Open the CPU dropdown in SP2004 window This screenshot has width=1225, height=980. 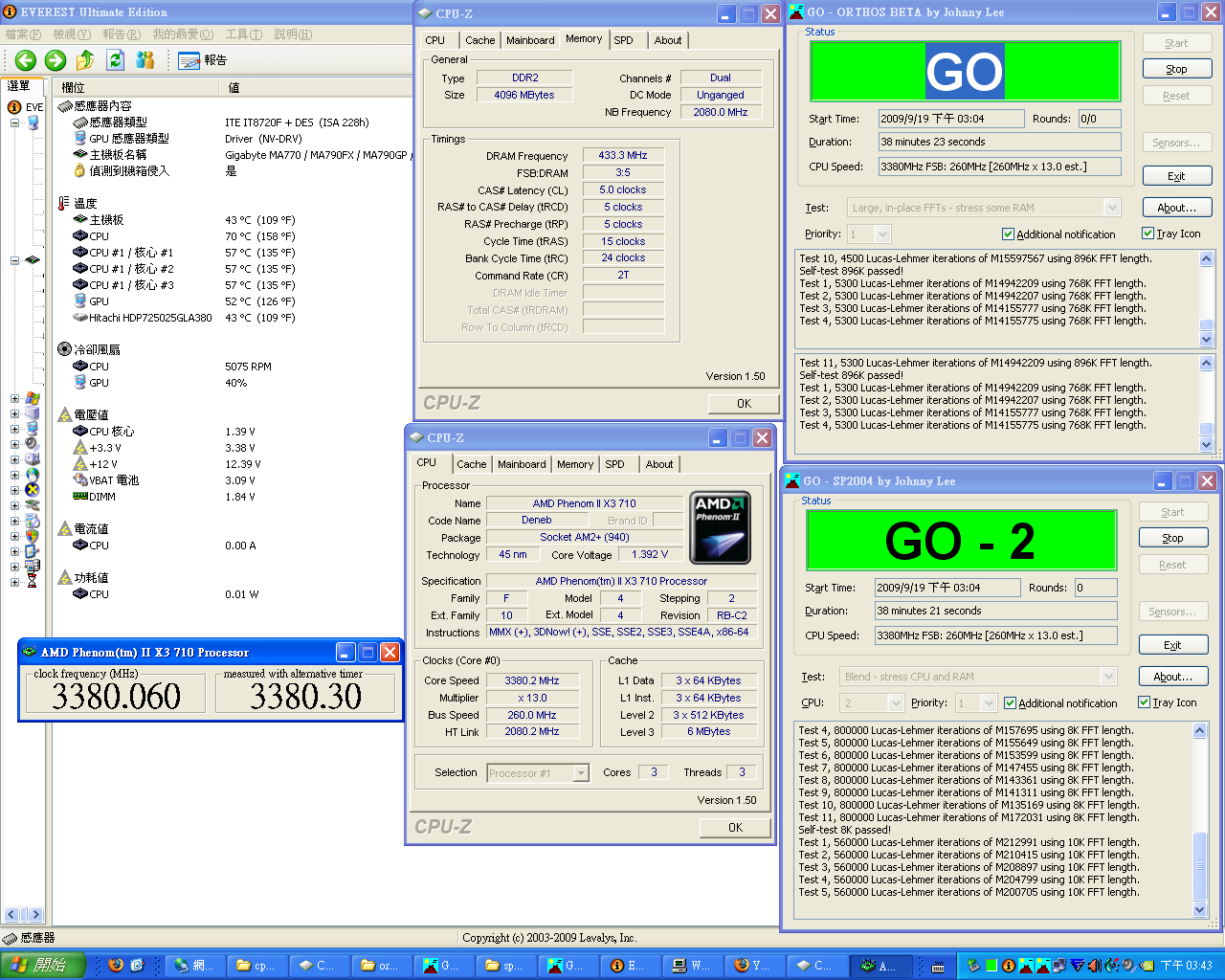[896, 703]
